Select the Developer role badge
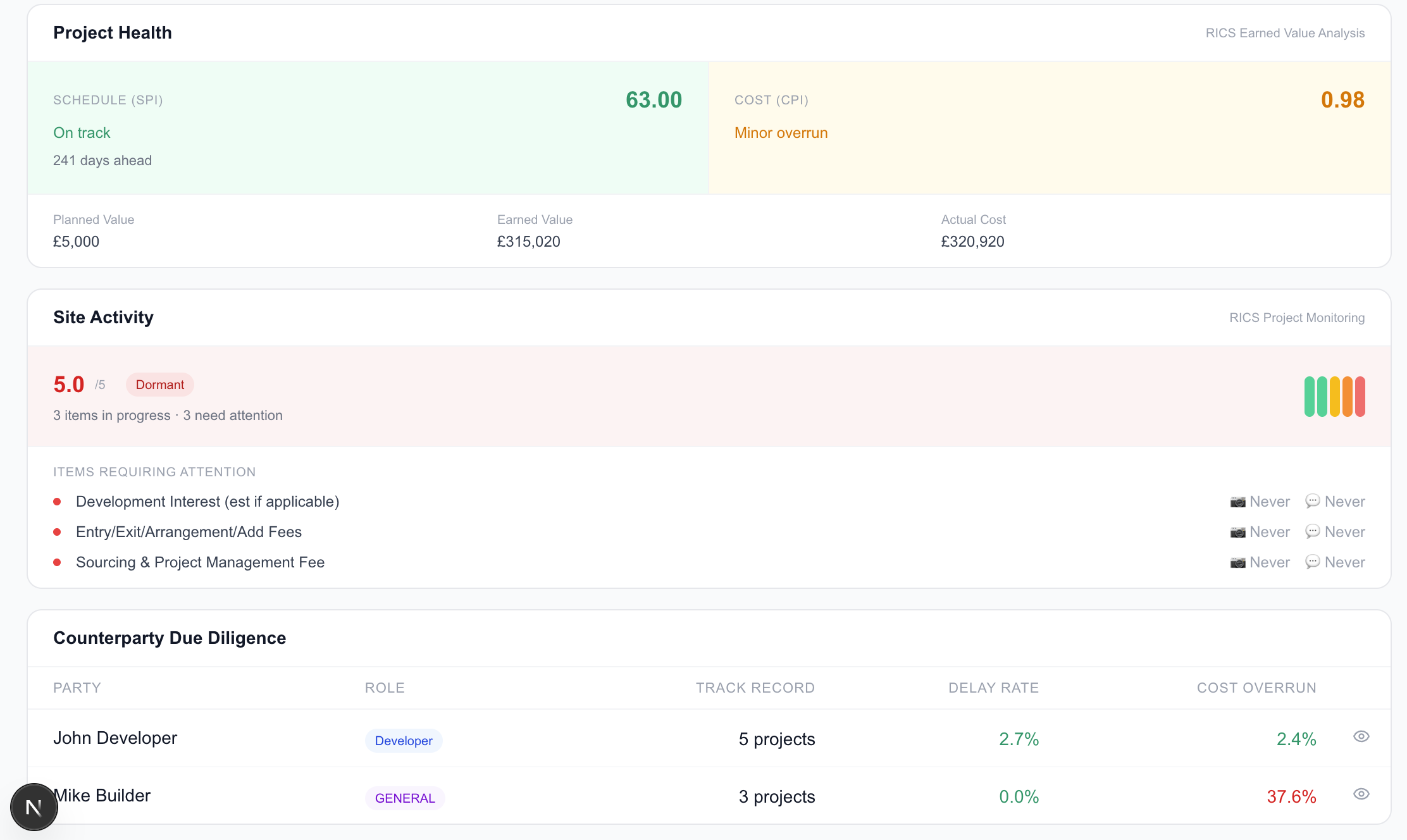The height and width of the screenshot is (840, 1407). pyautogui.click(x=403, y=740)
